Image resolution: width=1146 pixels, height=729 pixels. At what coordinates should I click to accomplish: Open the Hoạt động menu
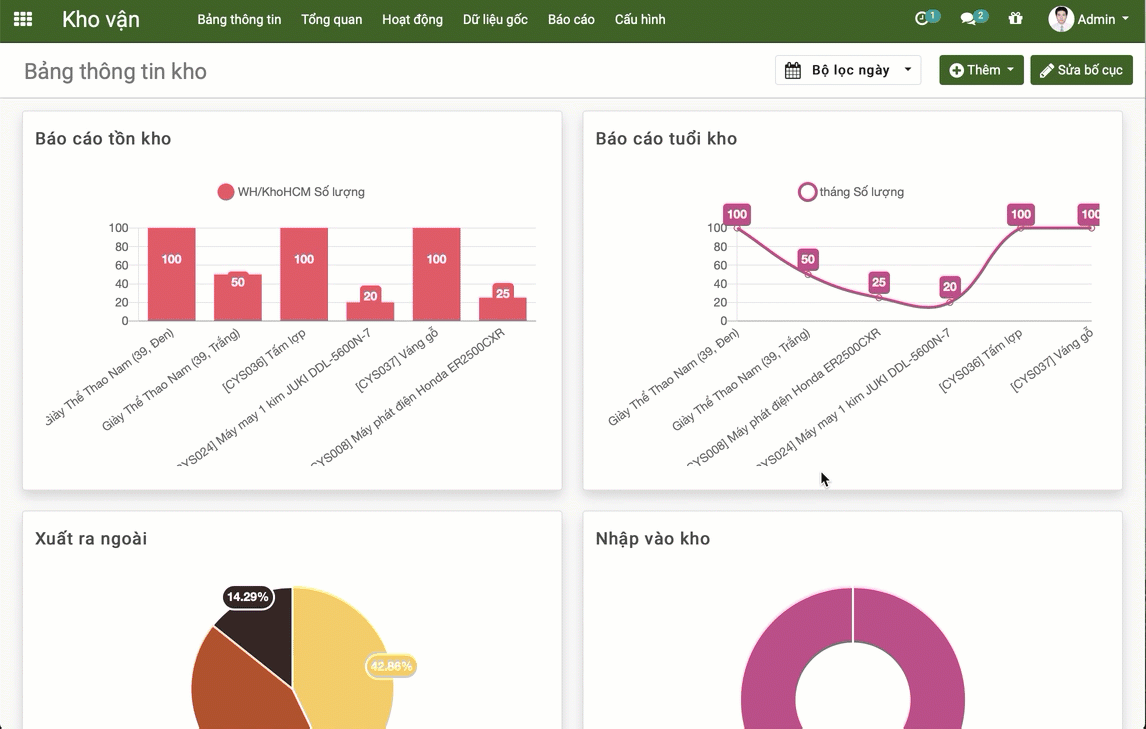[x=412, y=20]
